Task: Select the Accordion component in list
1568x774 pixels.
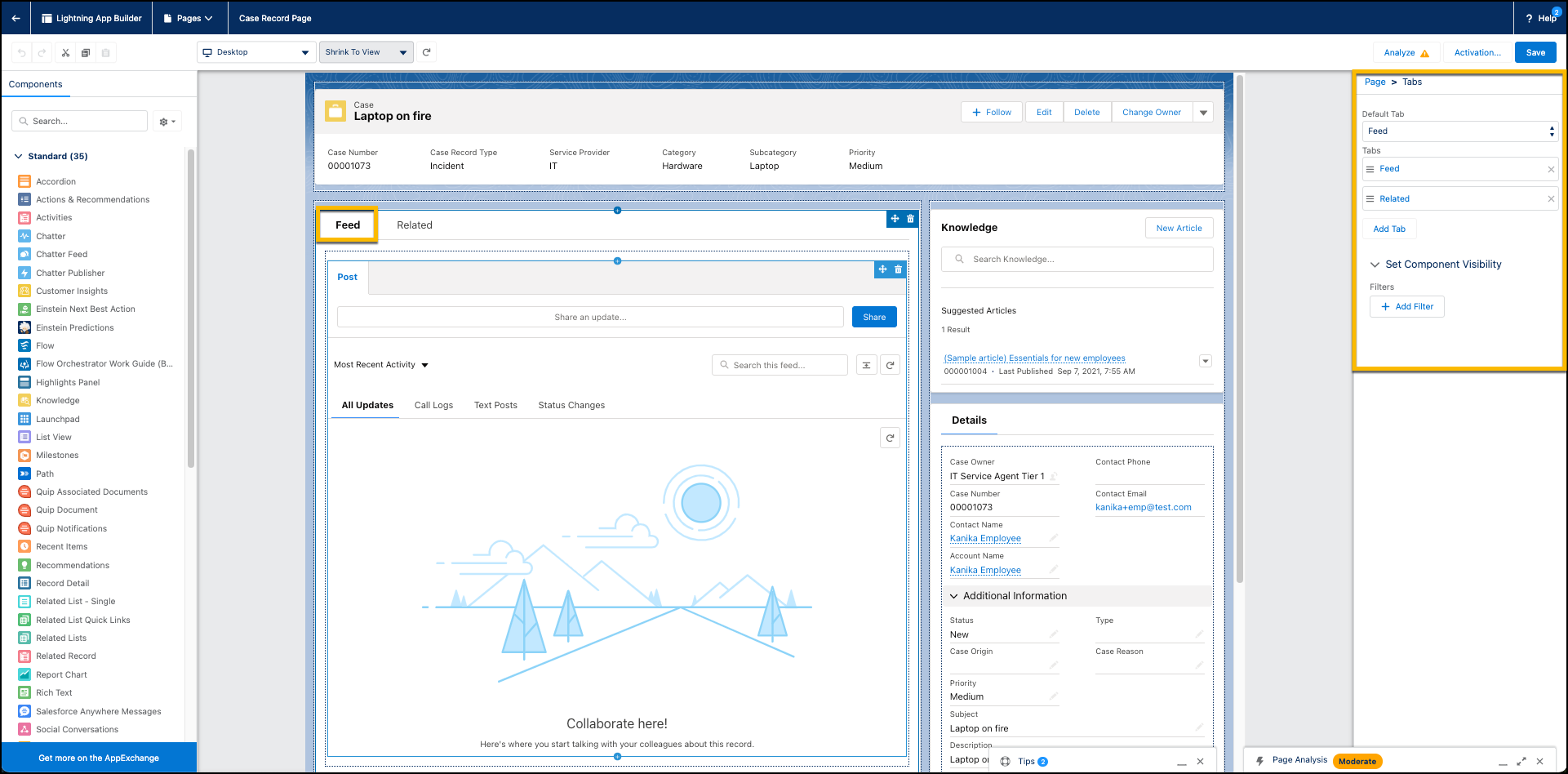Action: [56, 182]
